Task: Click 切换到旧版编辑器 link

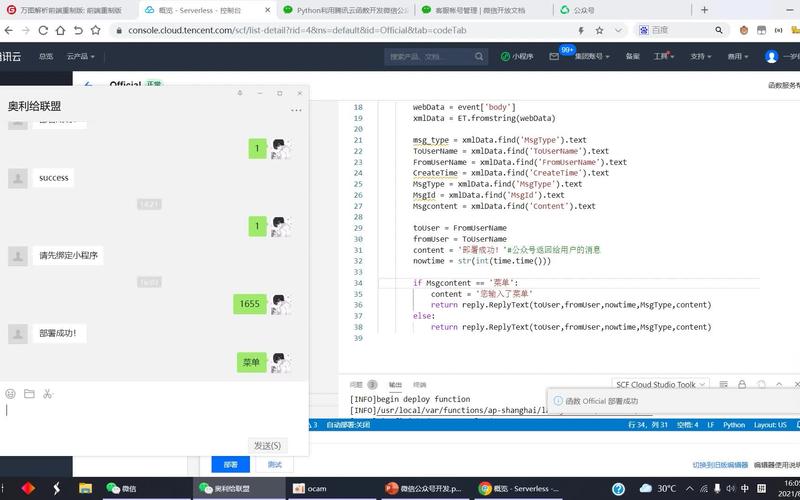Action: (720, 465)
